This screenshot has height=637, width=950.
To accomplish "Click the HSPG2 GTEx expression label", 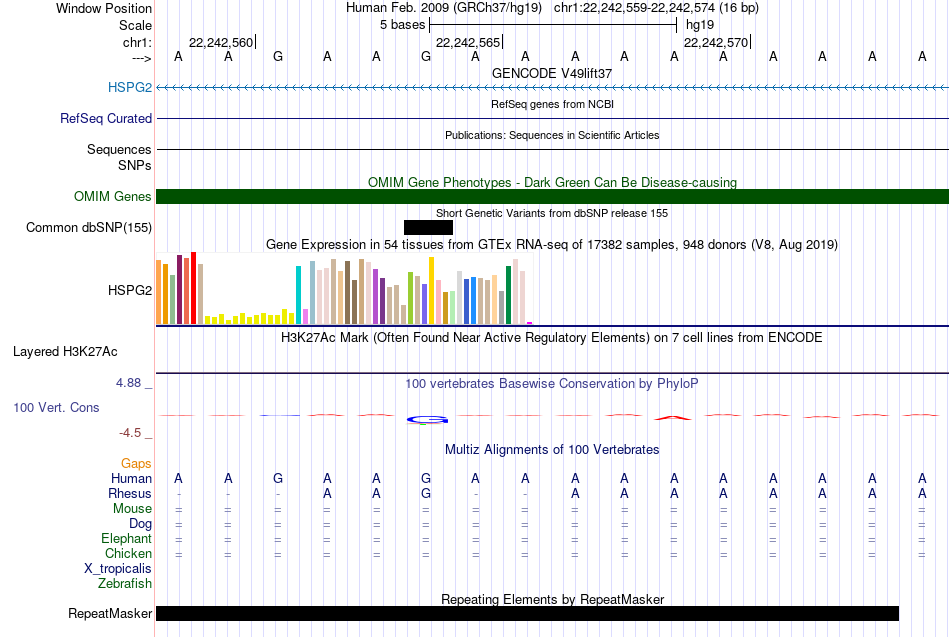I will point(130,290).
